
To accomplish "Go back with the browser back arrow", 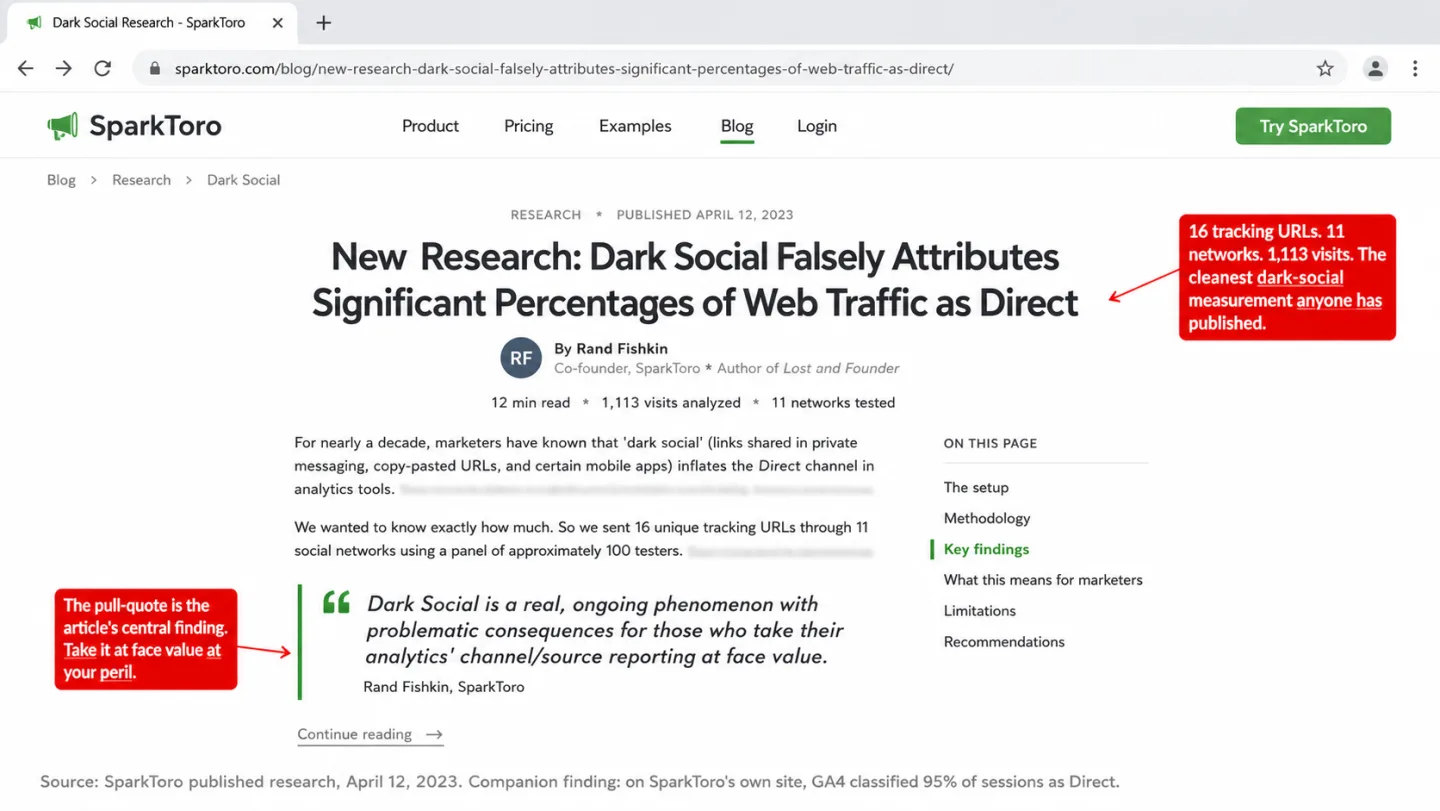I will click(26, 68).
